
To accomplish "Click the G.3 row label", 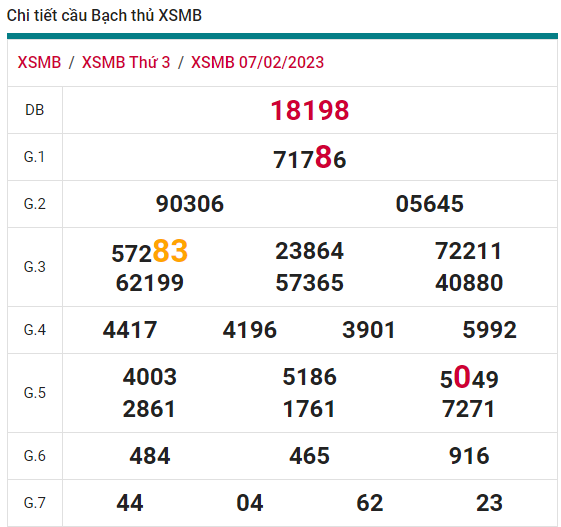I will coord(35,267).
